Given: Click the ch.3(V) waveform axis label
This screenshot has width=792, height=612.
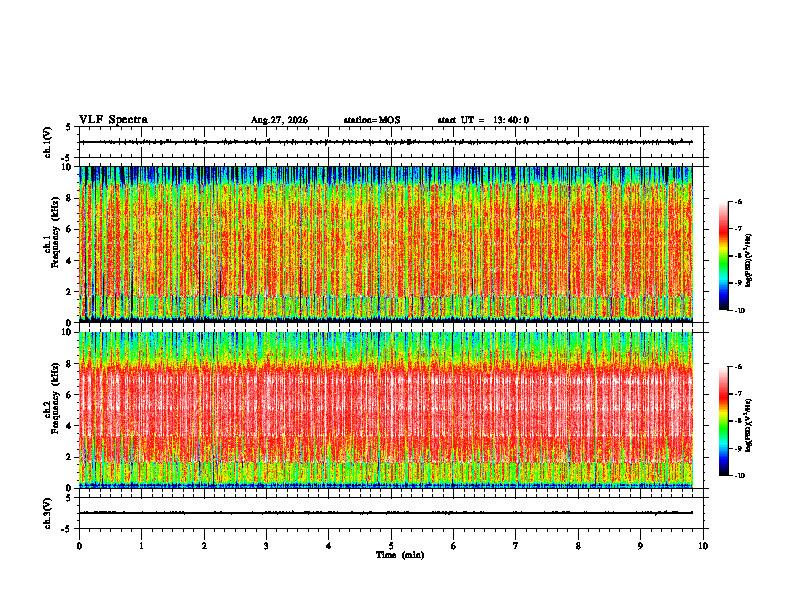Looking at the screenshot, I should click(48, 513).
